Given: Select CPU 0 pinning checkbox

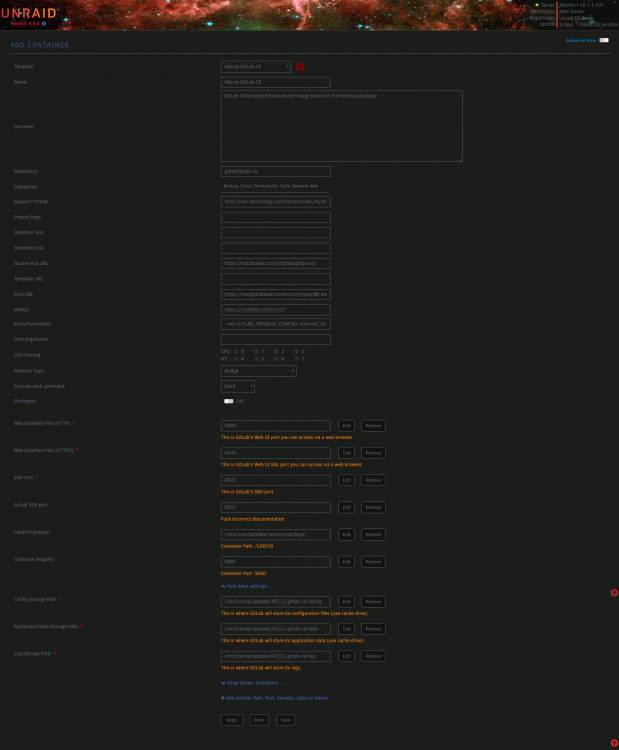Looking at the screenshot, I should [236, 351].
